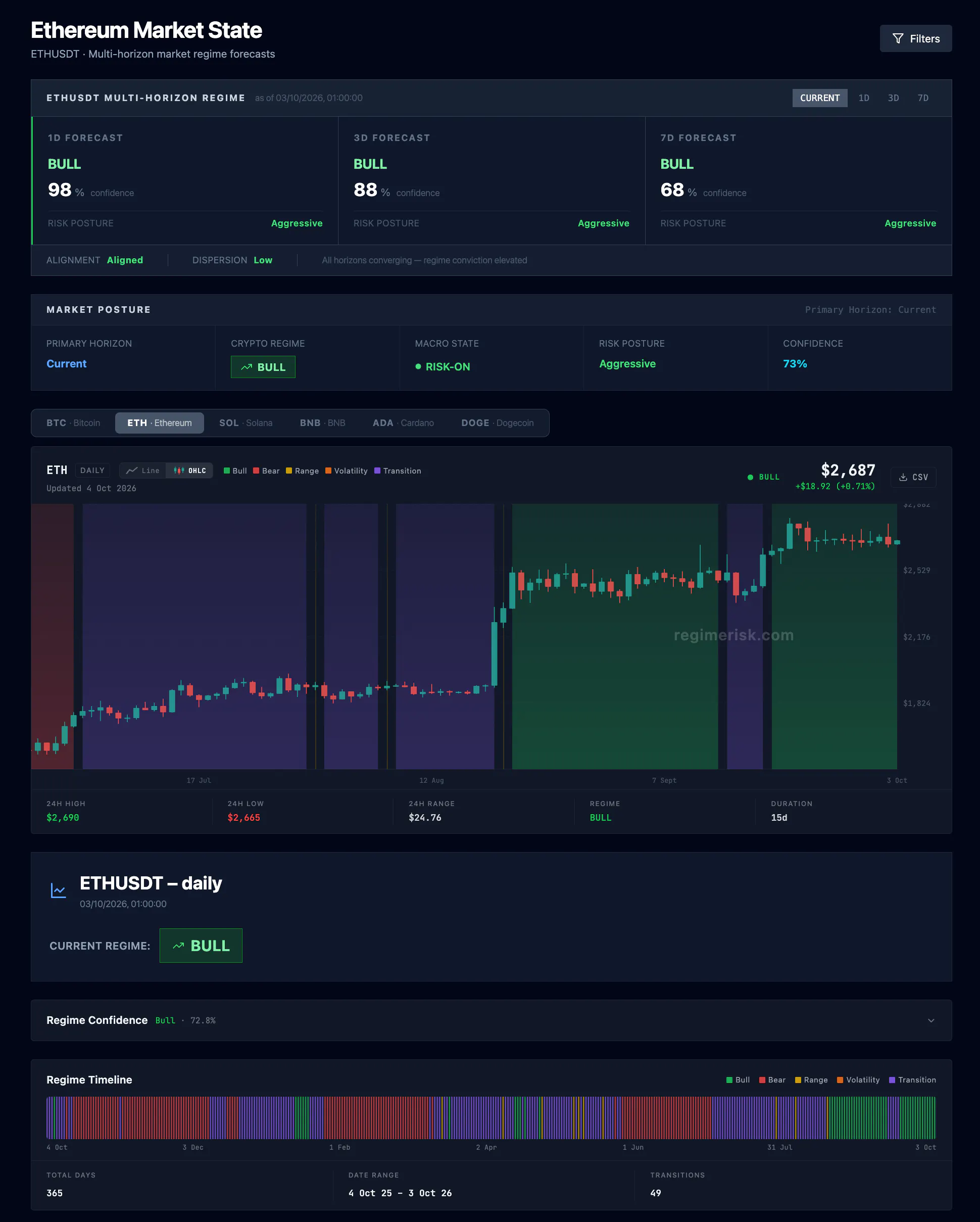Click the purple Transition legend swatch in chart header
Image resolution: width=980 pixels, height=1222 pixels.
pos(377,471)
